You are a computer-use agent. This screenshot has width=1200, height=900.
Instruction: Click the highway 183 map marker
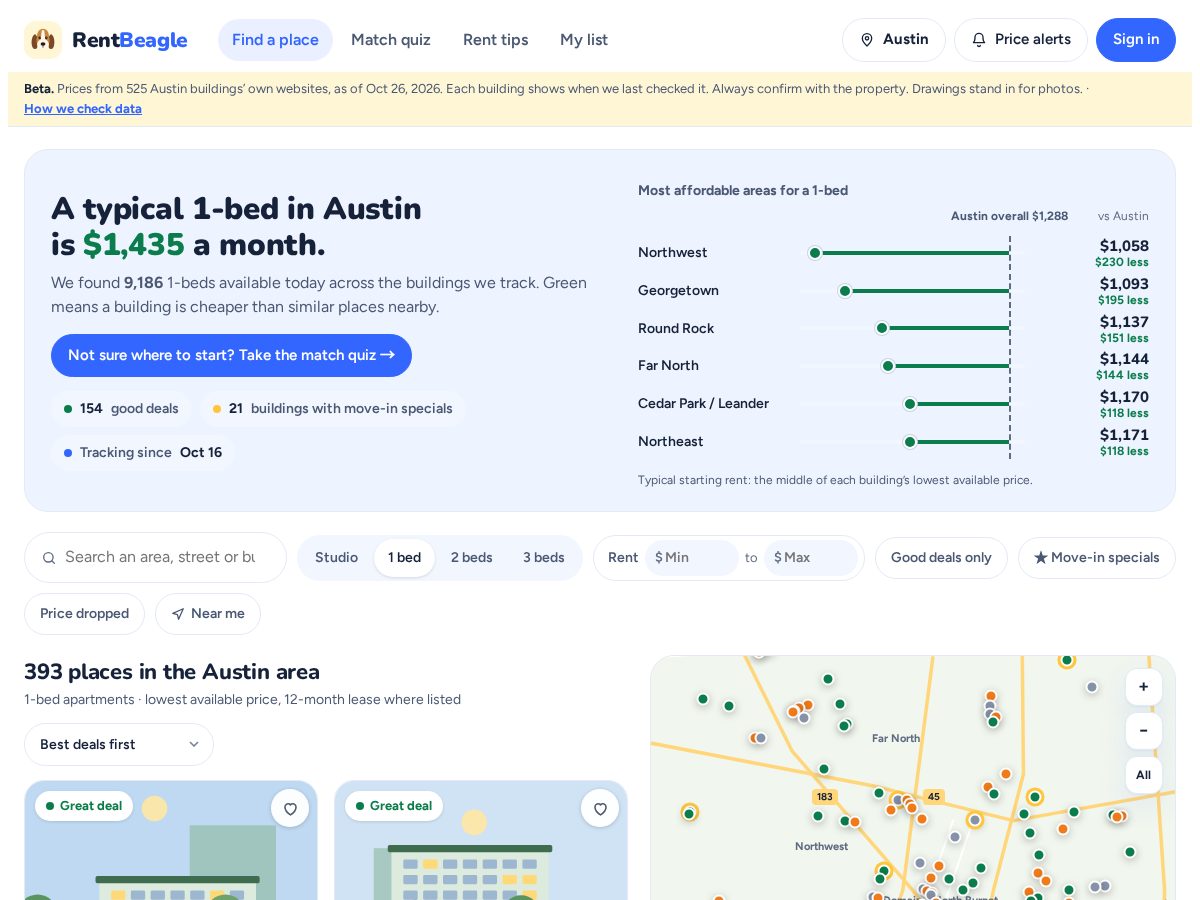coord(825,797)
